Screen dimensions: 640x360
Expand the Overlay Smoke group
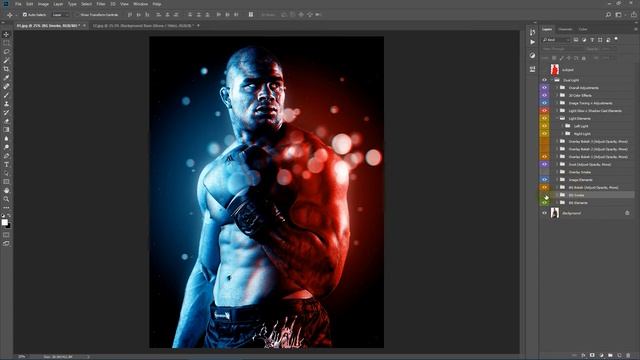point(557,172)
